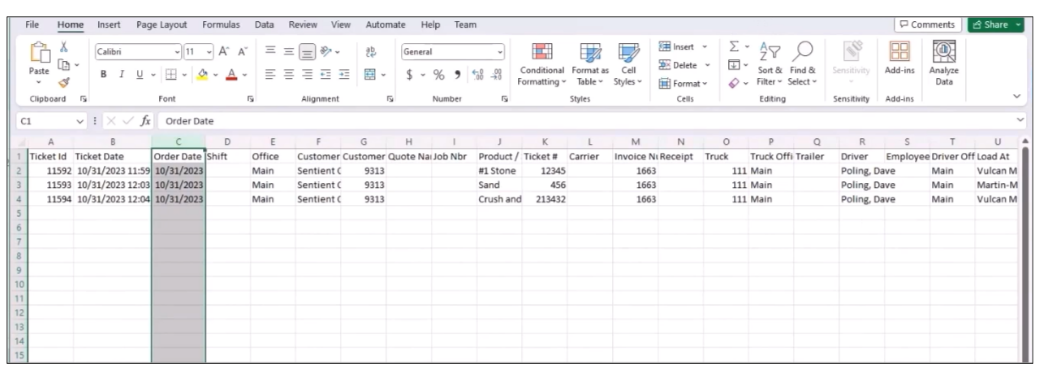Image resolution: width=1040 pixels, height=380 pixels.
Task: Click the Wrap Text icon
Action: click(371, 52)
